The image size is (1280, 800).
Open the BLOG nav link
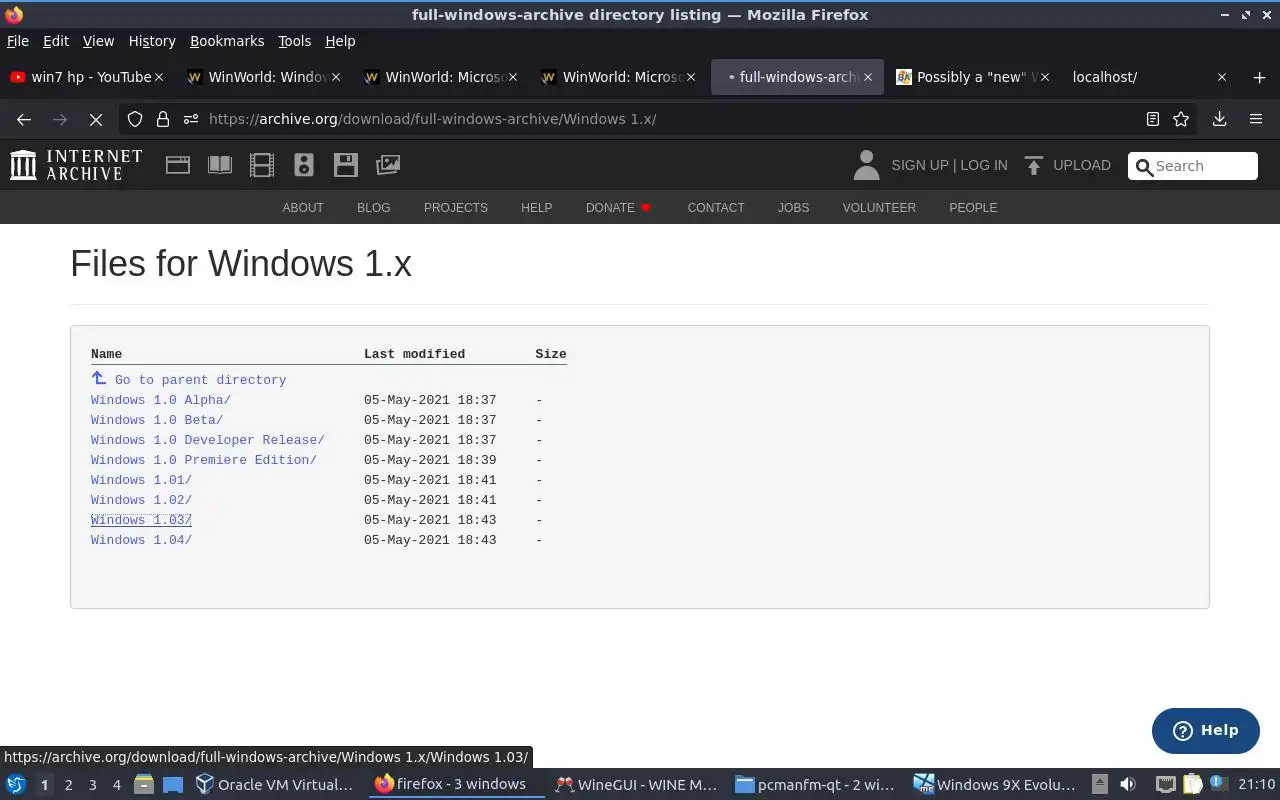point(374,208)
